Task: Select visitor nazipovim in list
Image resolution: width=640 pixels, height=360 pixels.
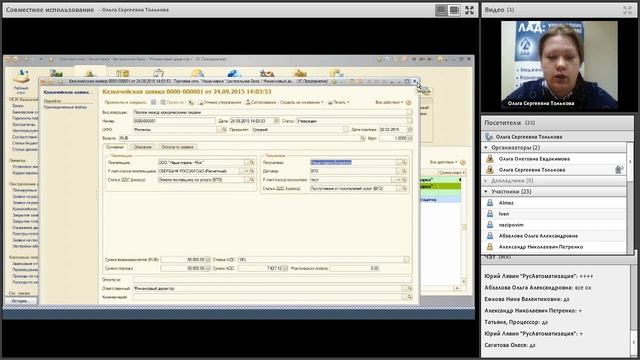Action: [x=511, y=225]
